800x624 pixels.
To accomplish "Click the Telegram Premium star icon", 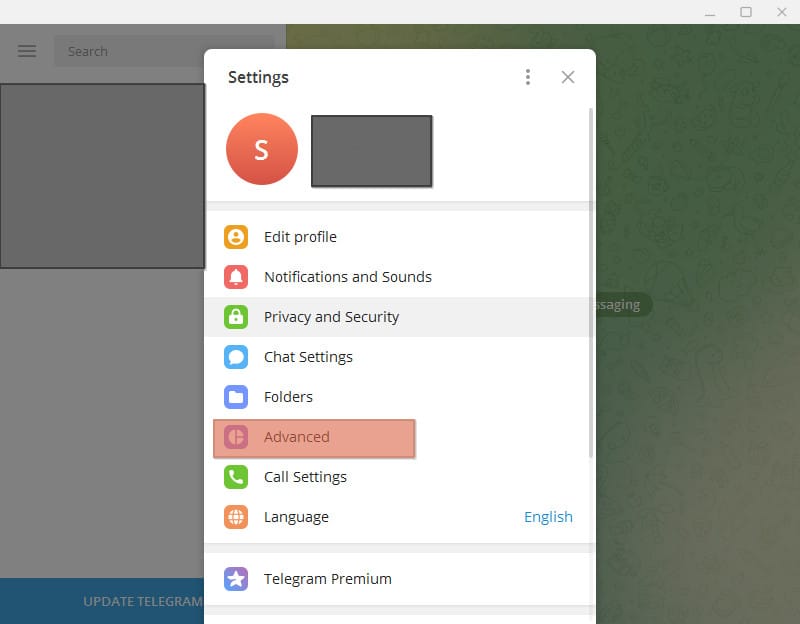I will click(x=236, y=579).
